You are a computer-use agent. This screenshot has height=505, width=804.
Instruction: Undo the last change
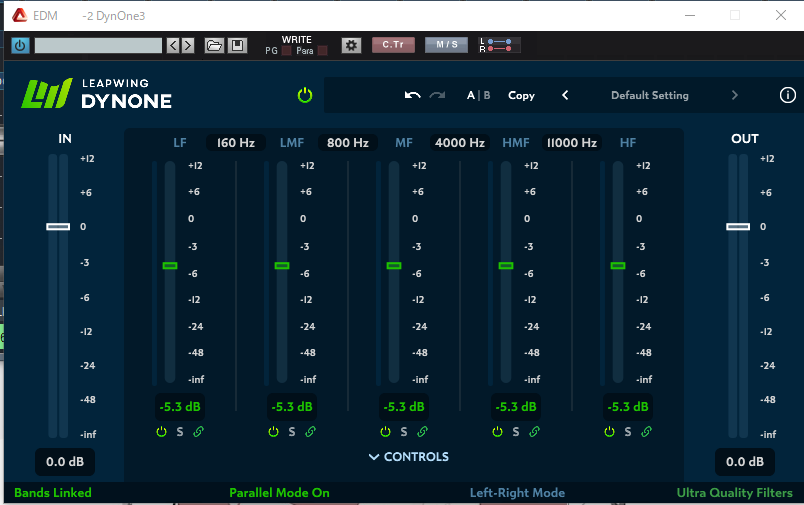412,95
